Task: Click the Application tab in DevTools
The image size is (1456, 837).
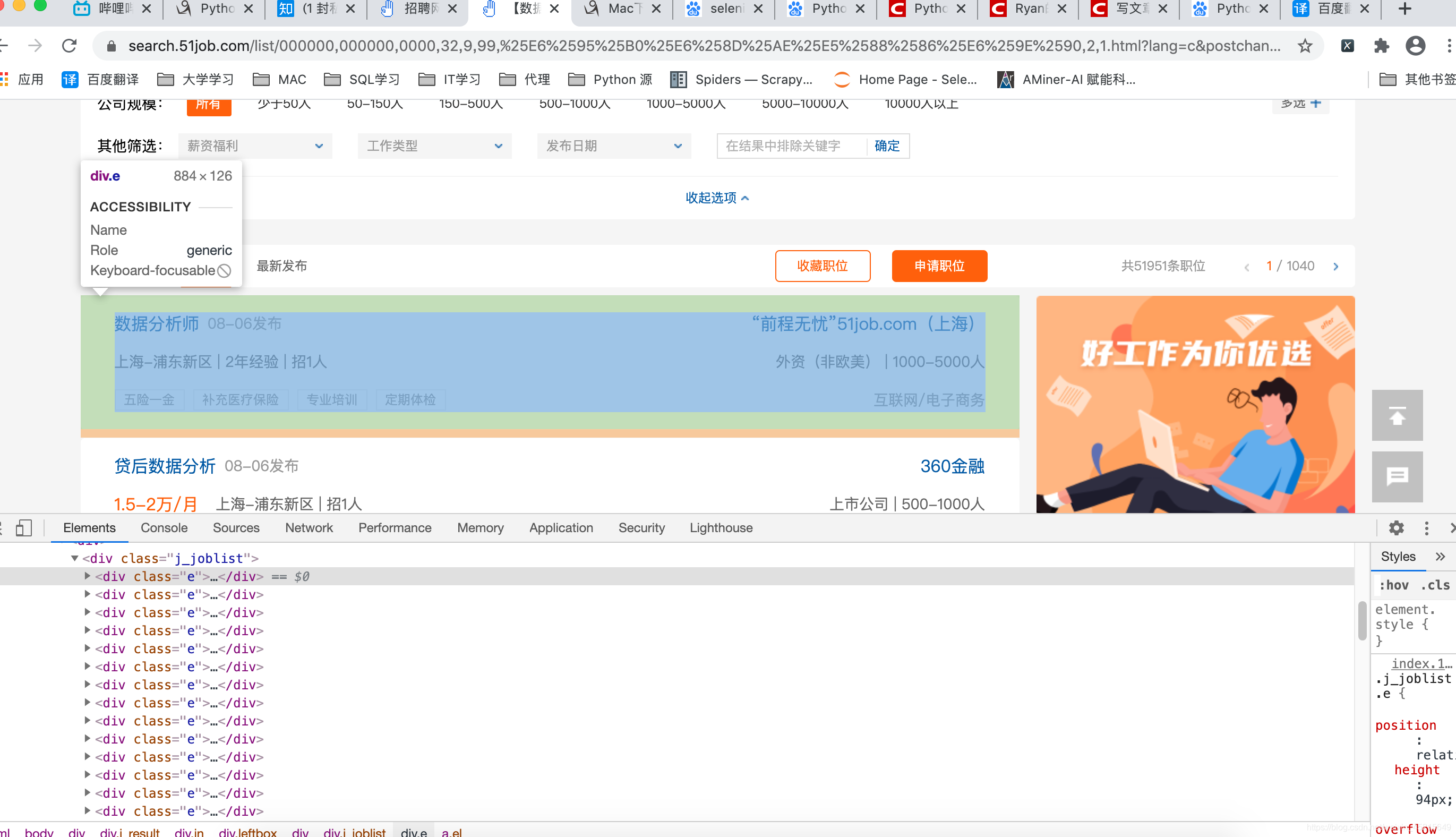Action: pos(560,528)
